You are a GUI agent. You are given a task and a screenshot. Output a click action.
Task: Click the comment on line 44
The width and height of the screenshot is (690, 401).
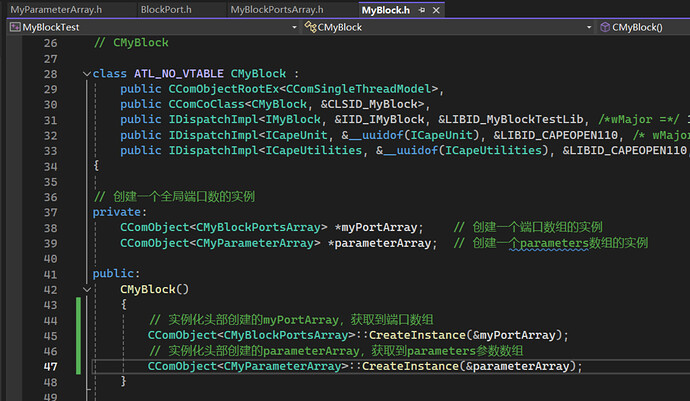[x=291, y=320]
